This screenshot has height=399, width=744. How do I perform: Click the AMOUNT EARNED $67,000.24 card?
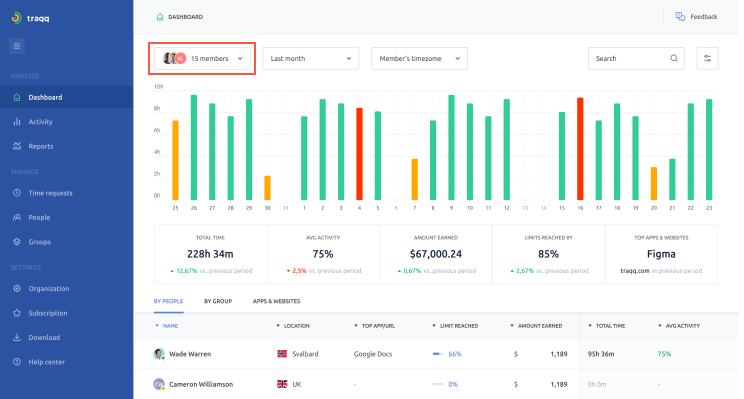tap(436, 254)
